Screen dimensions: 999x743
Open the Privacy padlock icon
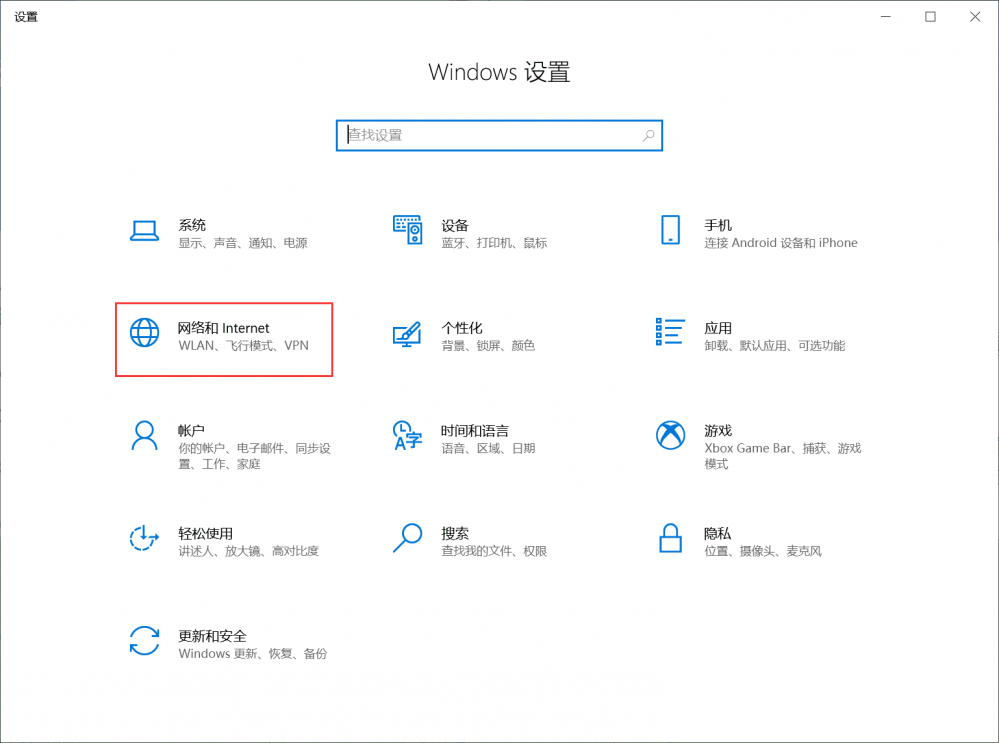click(x=670, y=538)
